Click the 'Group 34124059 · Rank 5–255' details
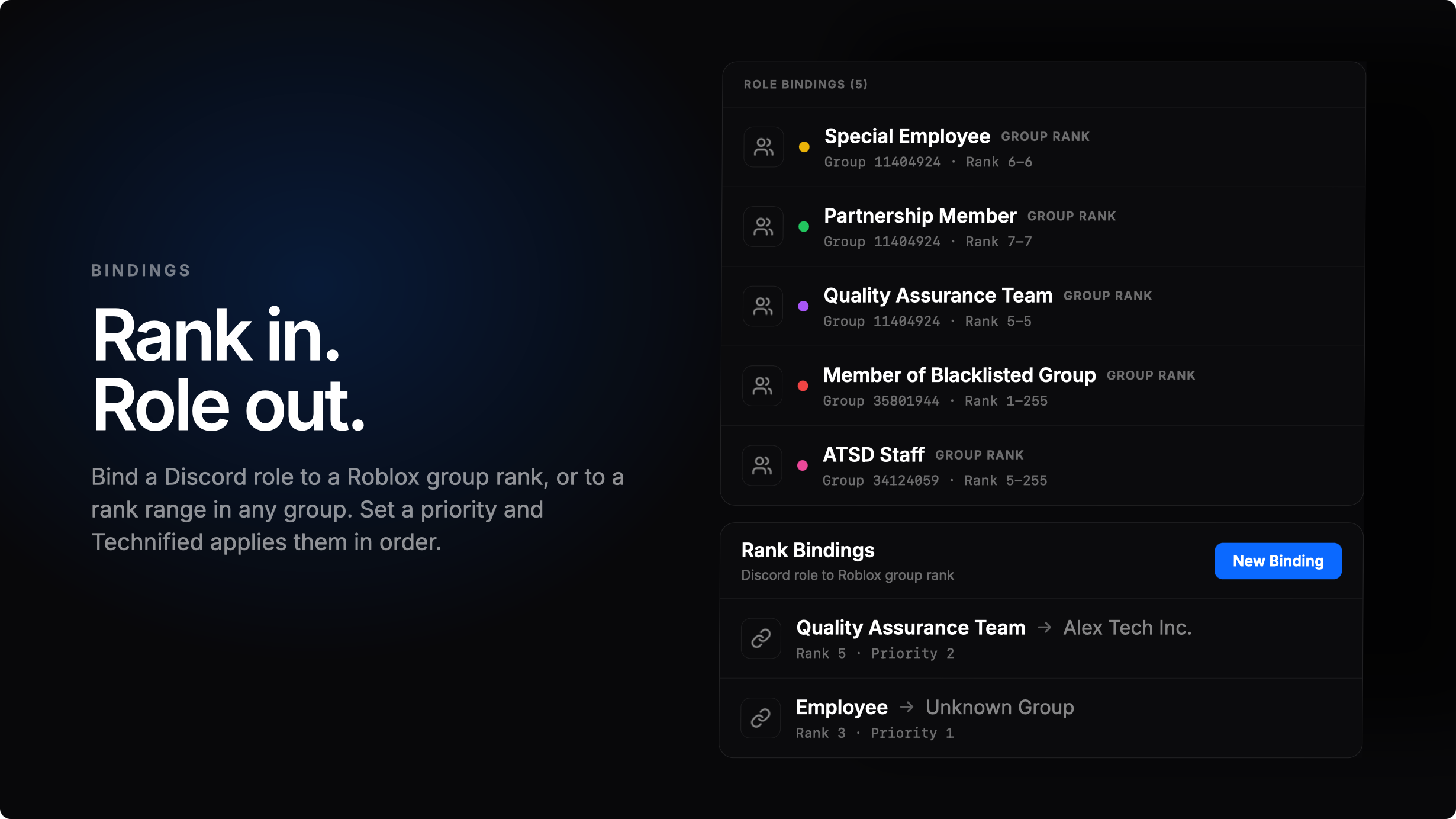 935,481
